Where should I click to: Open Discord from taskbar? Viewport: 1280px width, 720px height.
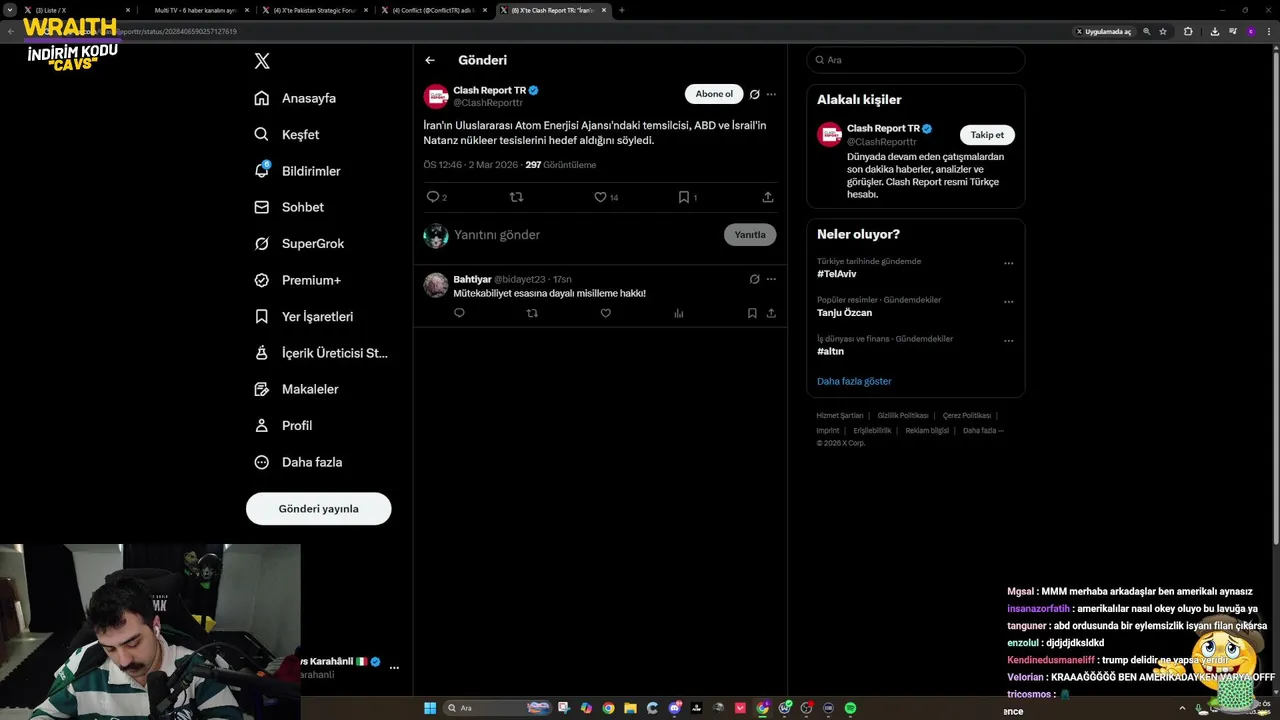pyautogui.click(x=675, y=708)
